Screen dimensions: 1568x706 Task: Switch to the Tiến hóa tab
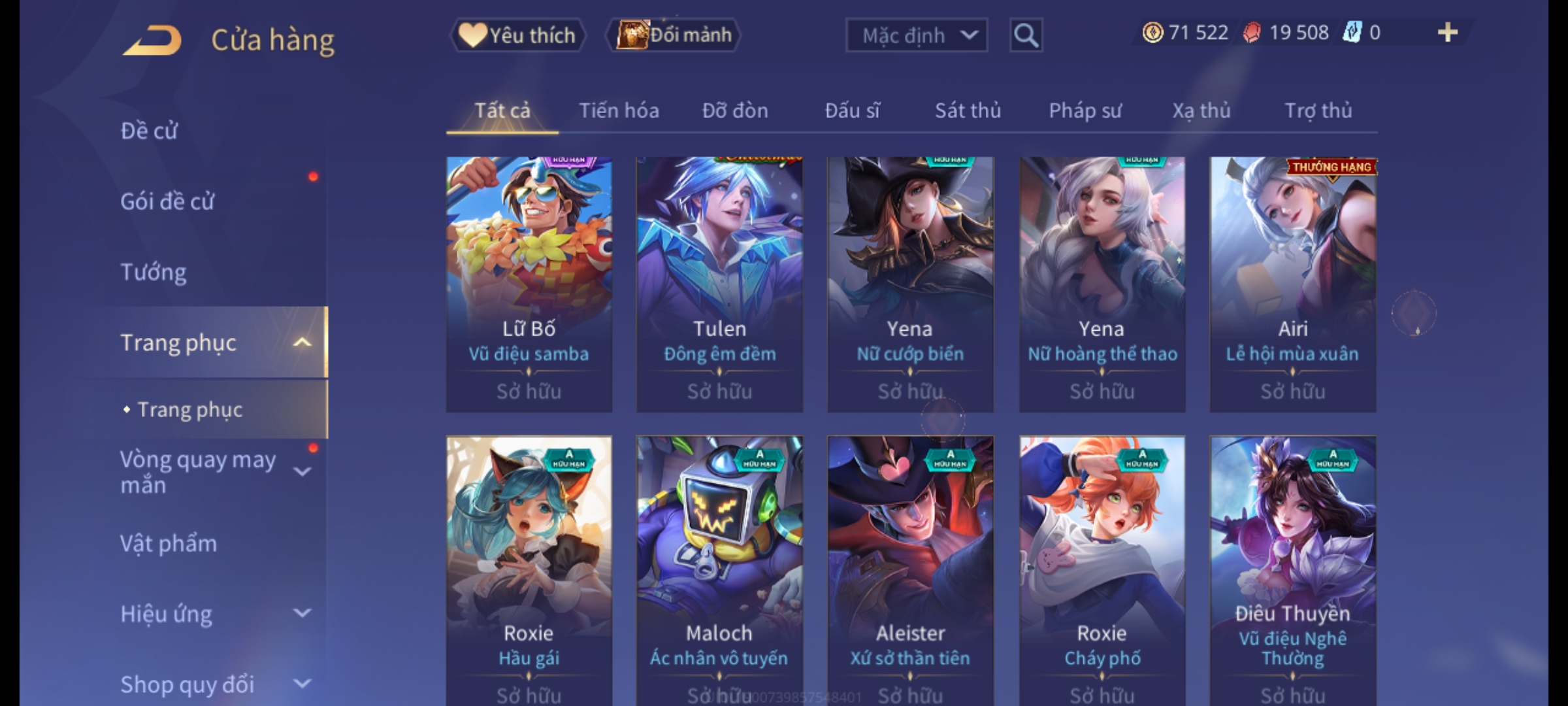click(619, 110)
